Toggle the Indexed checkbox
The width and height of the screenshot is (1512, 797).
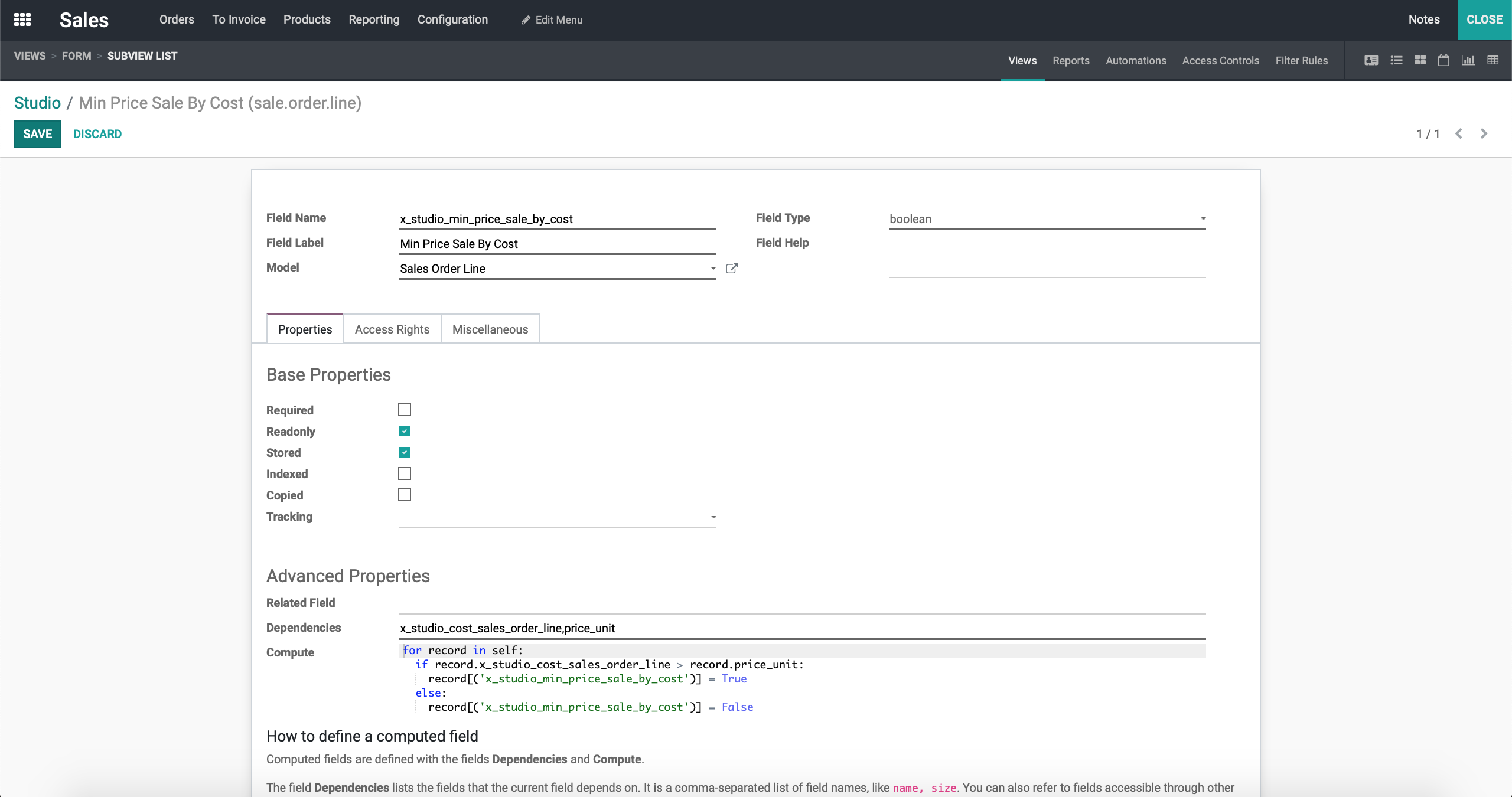point(405,473)
